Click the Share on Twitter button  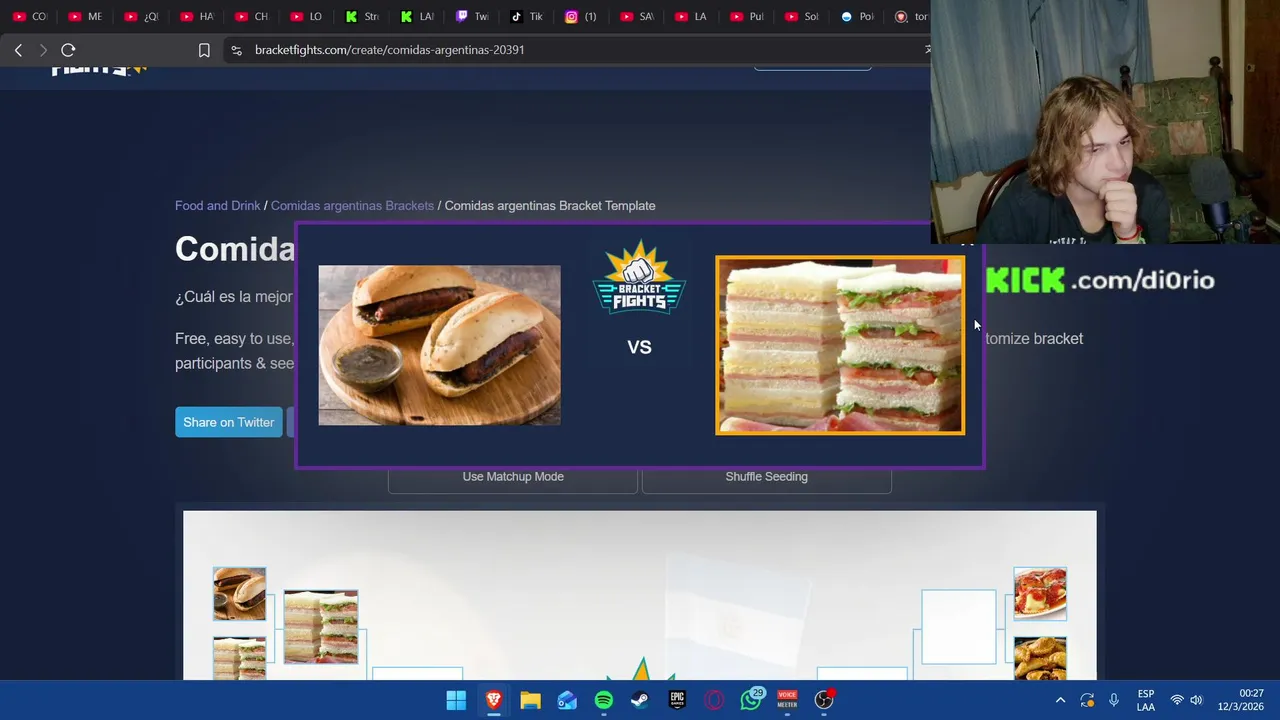pos(228,422)
